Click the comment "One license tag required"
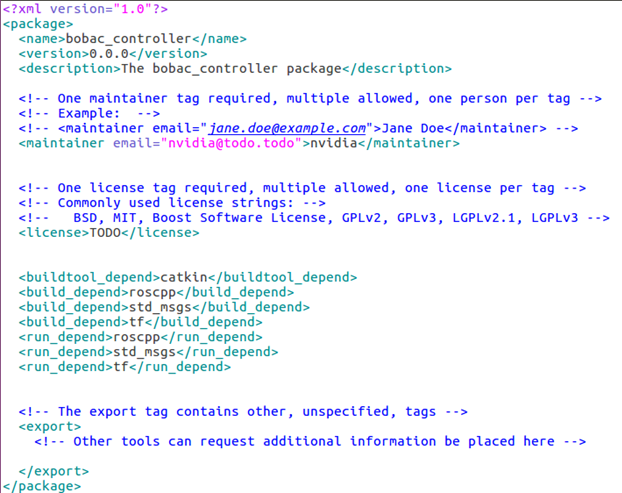The height and width of the screenshot is (493, 622). (302, 188)
